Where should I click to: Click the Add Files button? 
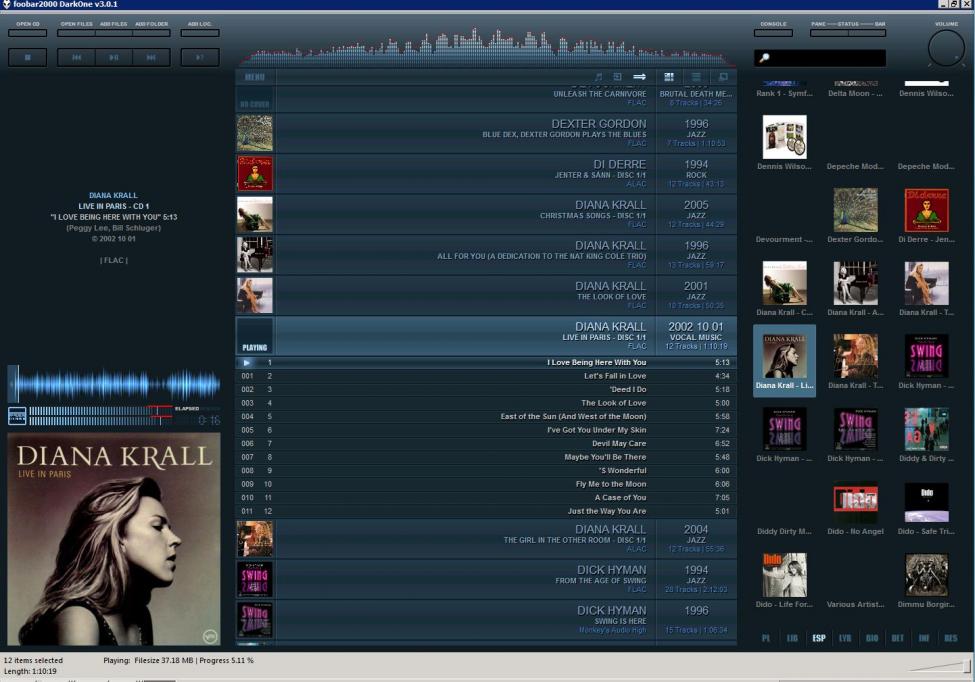click(114, 32)
